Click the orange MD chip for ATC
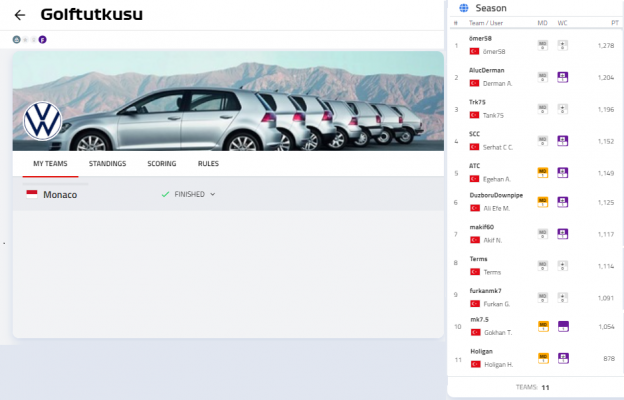The height and width of the screenshot is (400, 624). pyautogui.click(x=542, y=173)
